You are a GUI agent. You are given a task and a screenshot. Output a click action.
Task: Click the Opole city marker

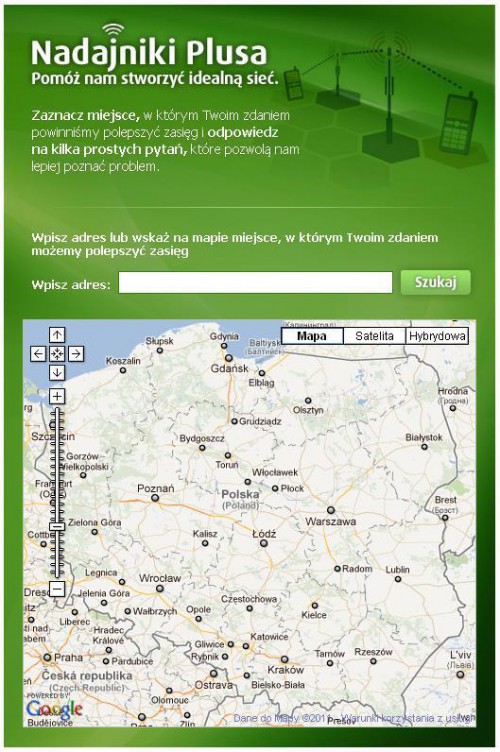198,619
